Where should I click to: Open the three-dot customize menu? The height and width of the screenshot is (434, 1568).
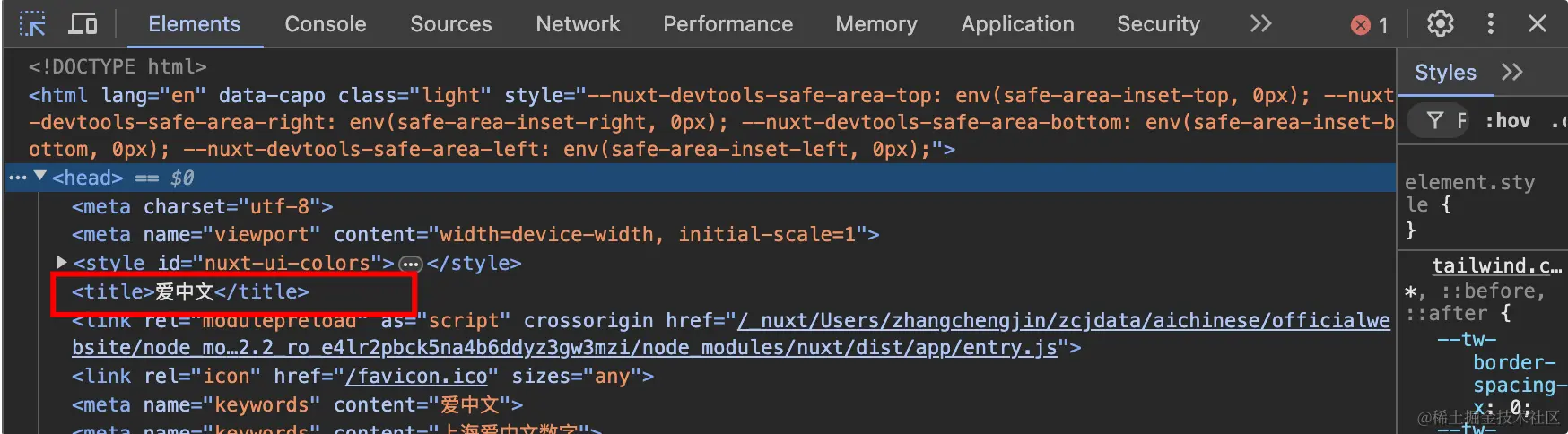pyautogui.click(x=1490, y=24)
